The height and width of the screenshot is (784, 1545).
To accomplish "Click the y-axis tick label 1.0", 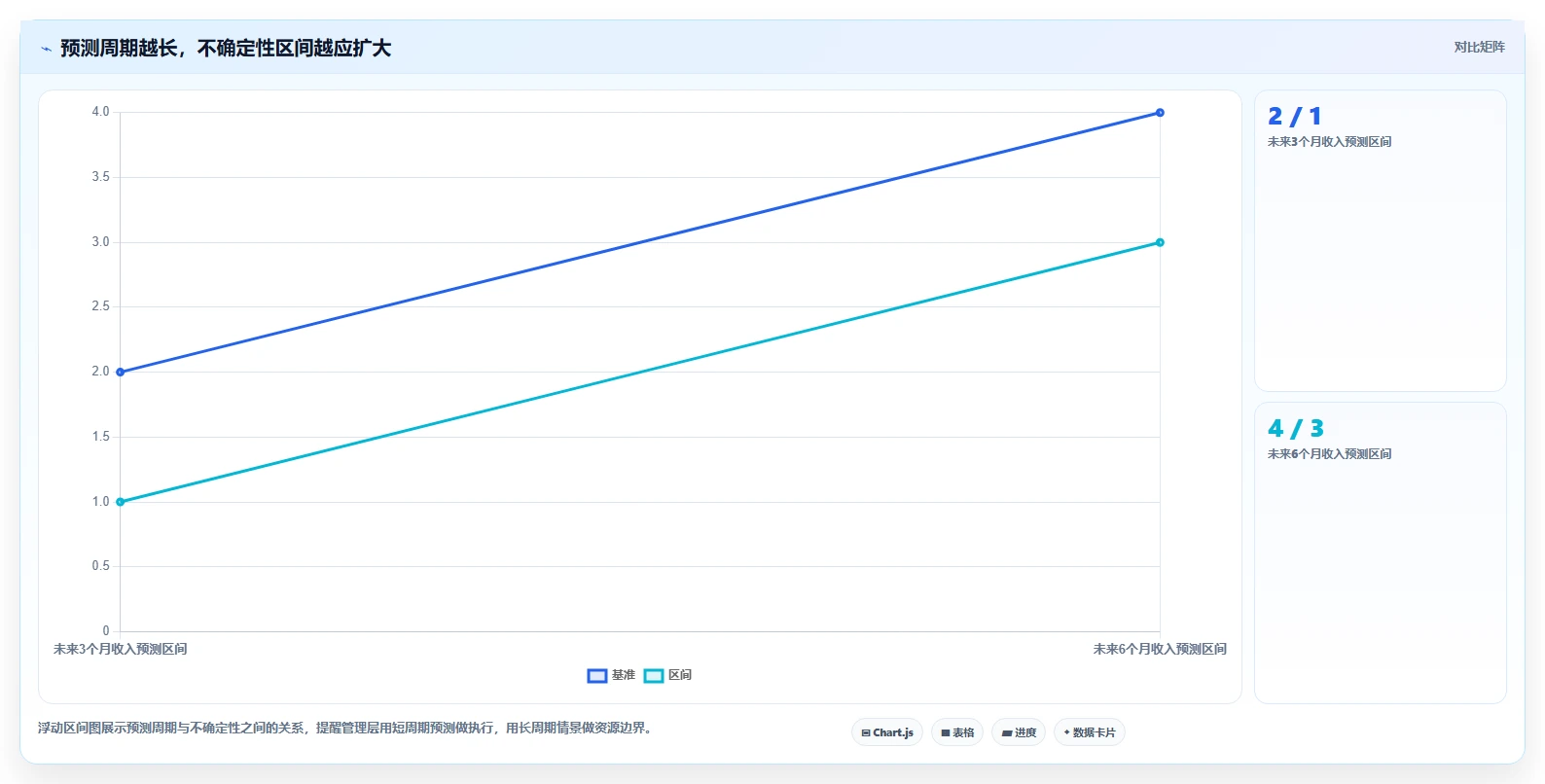I will tap(100, 502).
